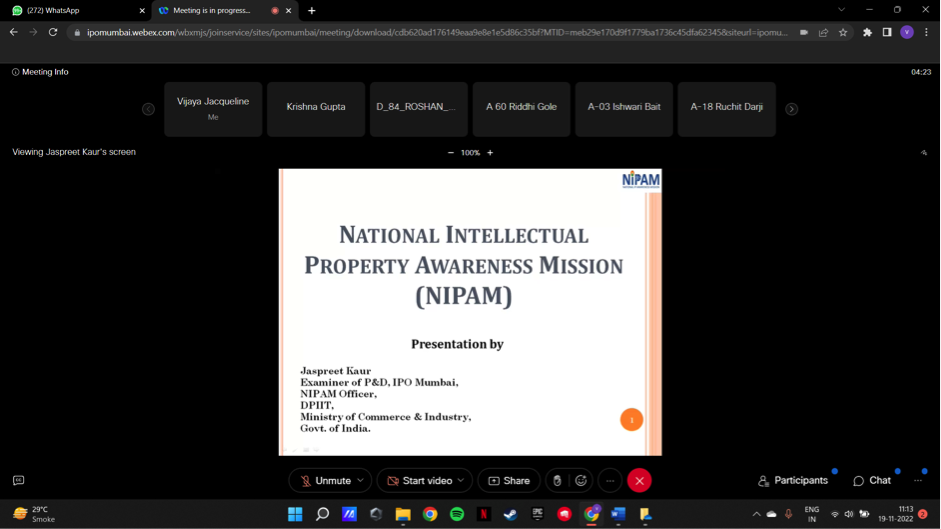This screenshot has height=529, width=941.
Task: Show next participants with right arrow
Action: click(791, 109)
